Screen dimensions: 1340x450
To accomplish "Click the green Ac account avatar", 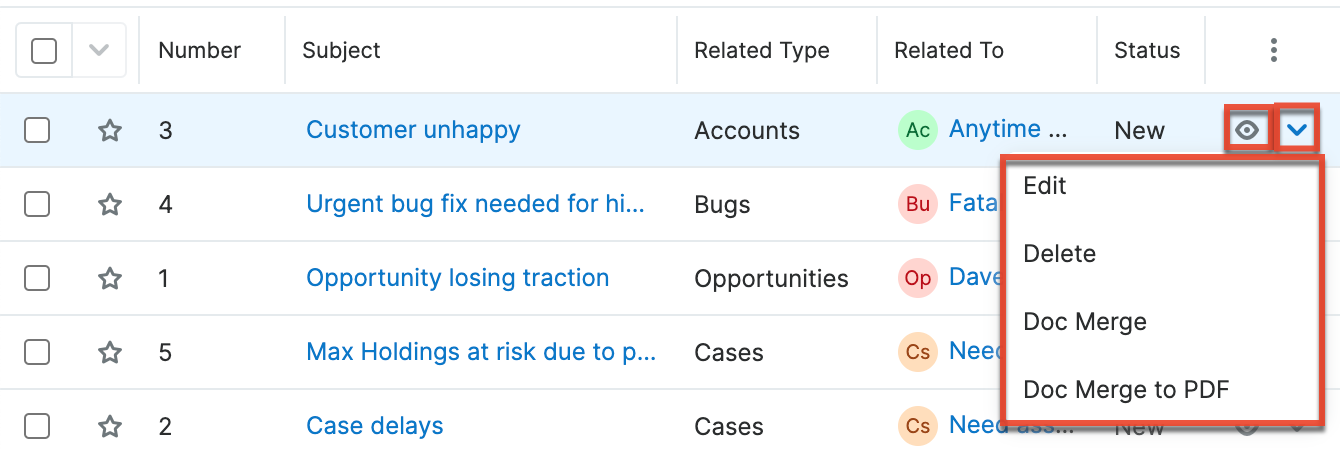I will coord(918,130).
